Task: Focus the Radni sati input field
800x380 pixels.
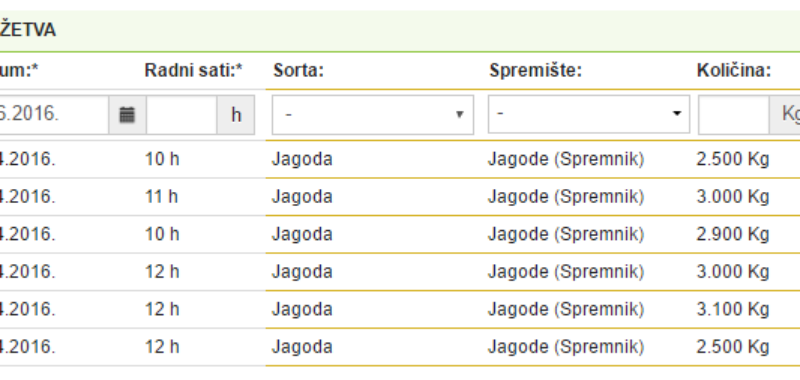Action: pyautogui.click(x=182, y=115)
